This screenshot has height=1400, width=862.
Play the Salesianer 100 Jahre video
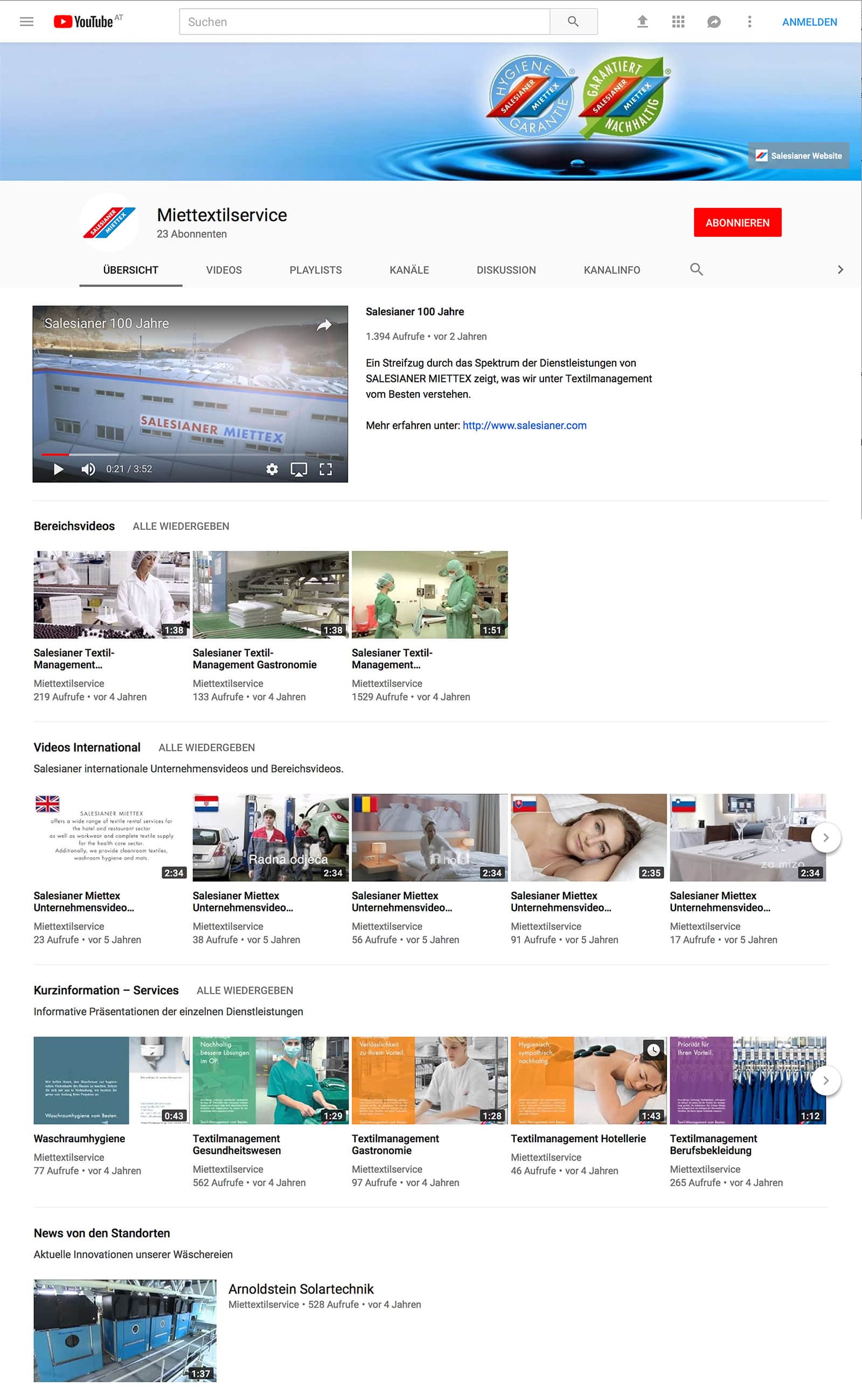coord(58,469)
